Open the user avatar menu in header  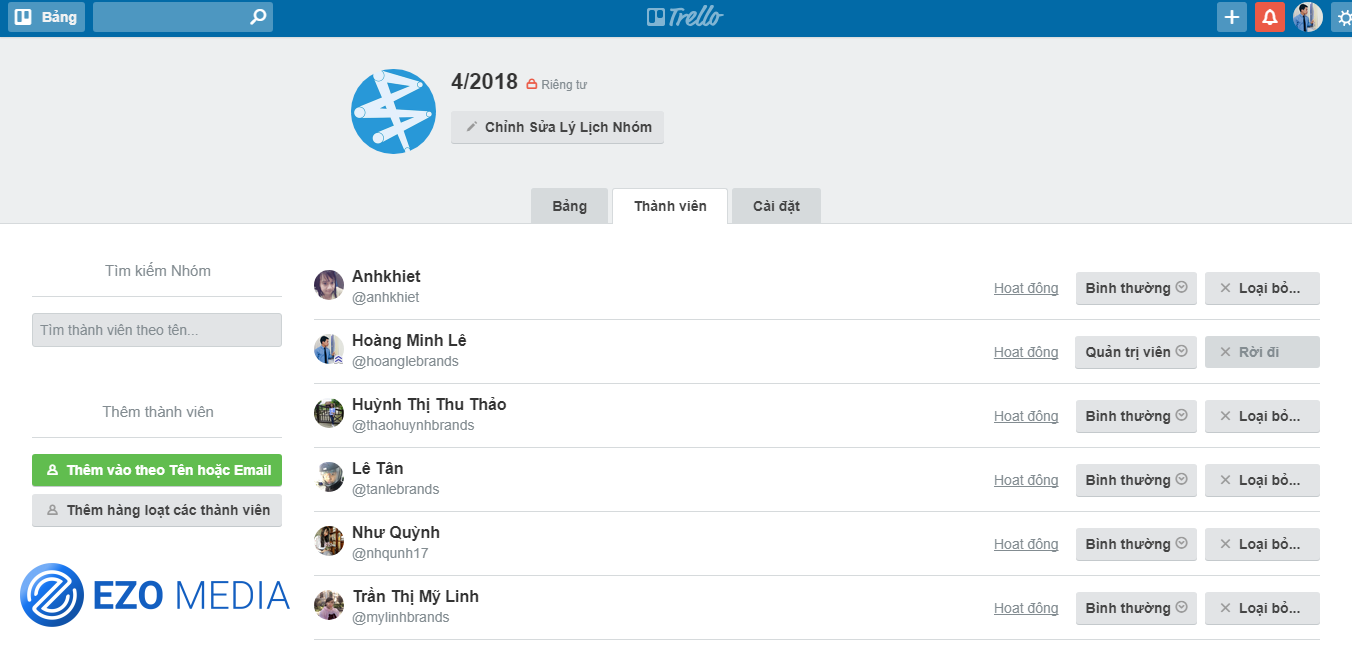pyautogui.click(x=1308, y=17)
